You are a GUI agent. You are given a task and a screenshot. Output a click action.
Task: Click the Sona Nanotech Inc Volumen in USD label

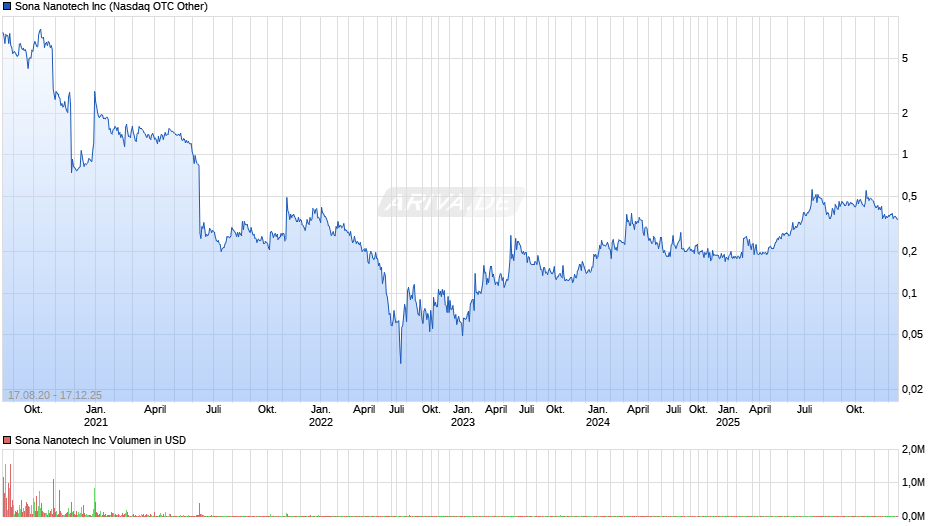pyautogui.click(x=101, y=440)
